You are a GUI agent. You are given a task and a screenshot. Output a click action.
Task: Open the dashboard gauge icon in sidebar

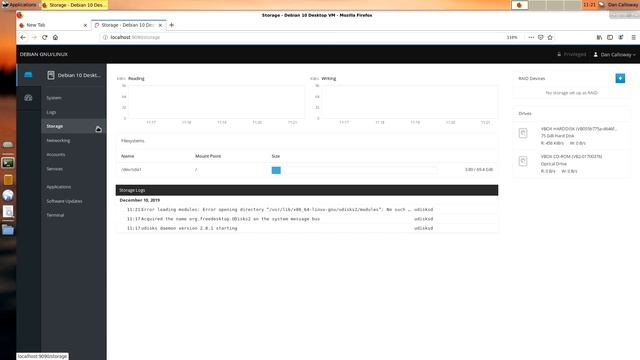pyautogui.click(x=28, y=98)
